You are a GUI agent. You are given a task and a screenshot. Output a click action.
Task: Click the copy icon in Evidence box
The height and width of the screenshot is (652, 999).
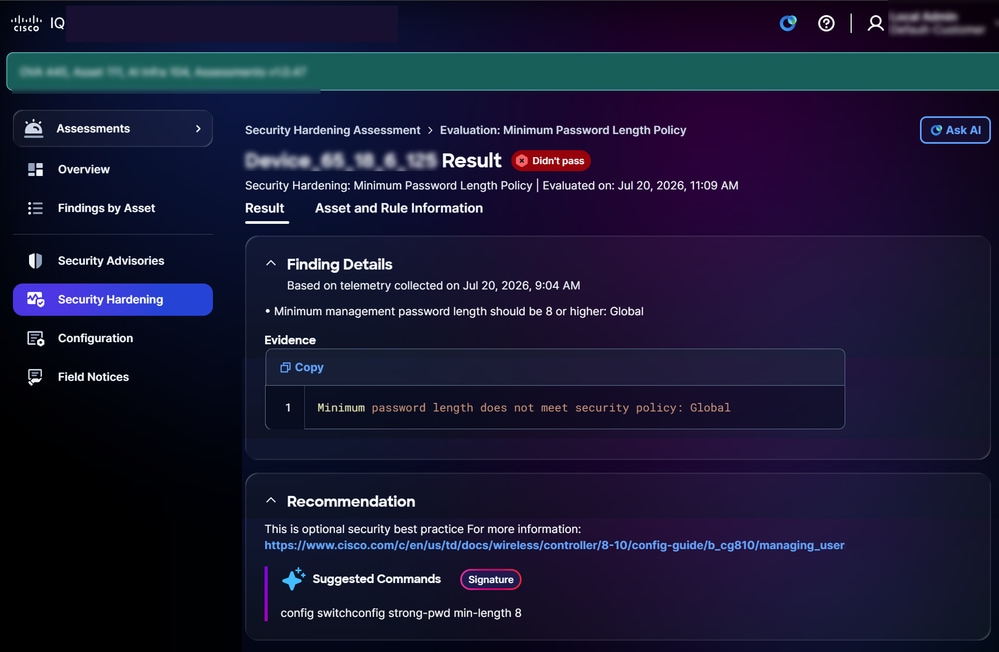285,367
